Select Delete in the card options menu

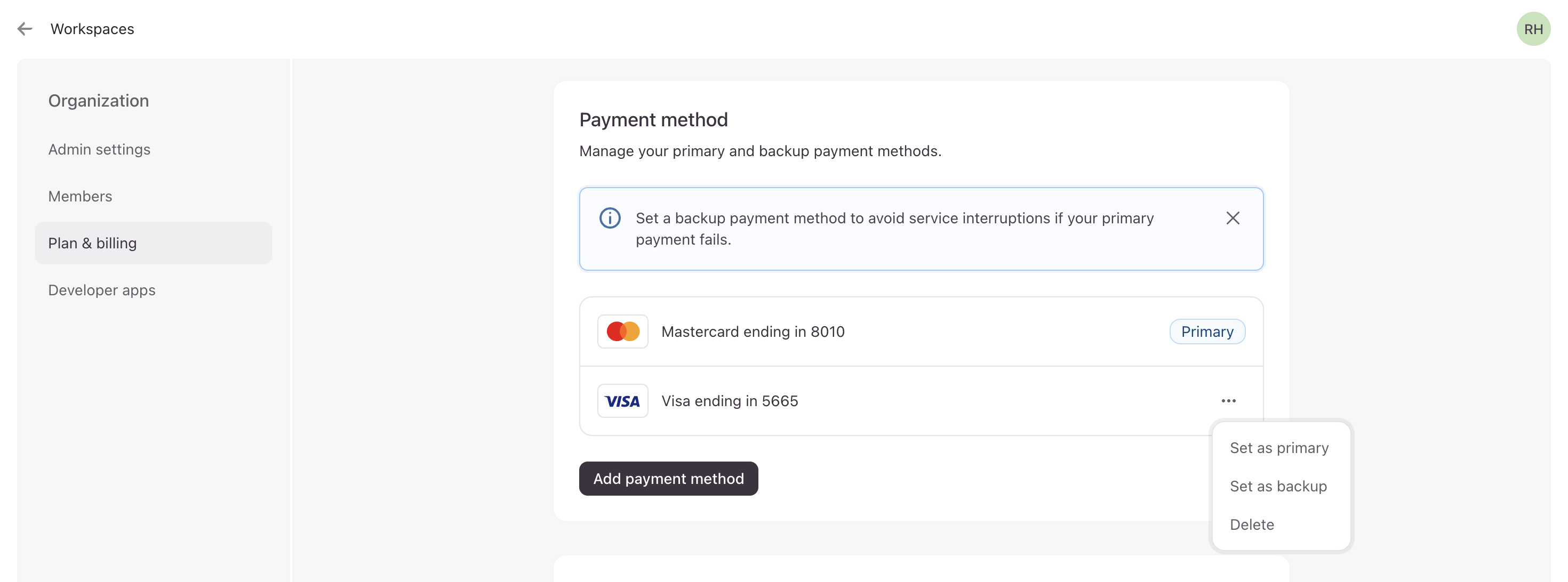(1252, 525)
